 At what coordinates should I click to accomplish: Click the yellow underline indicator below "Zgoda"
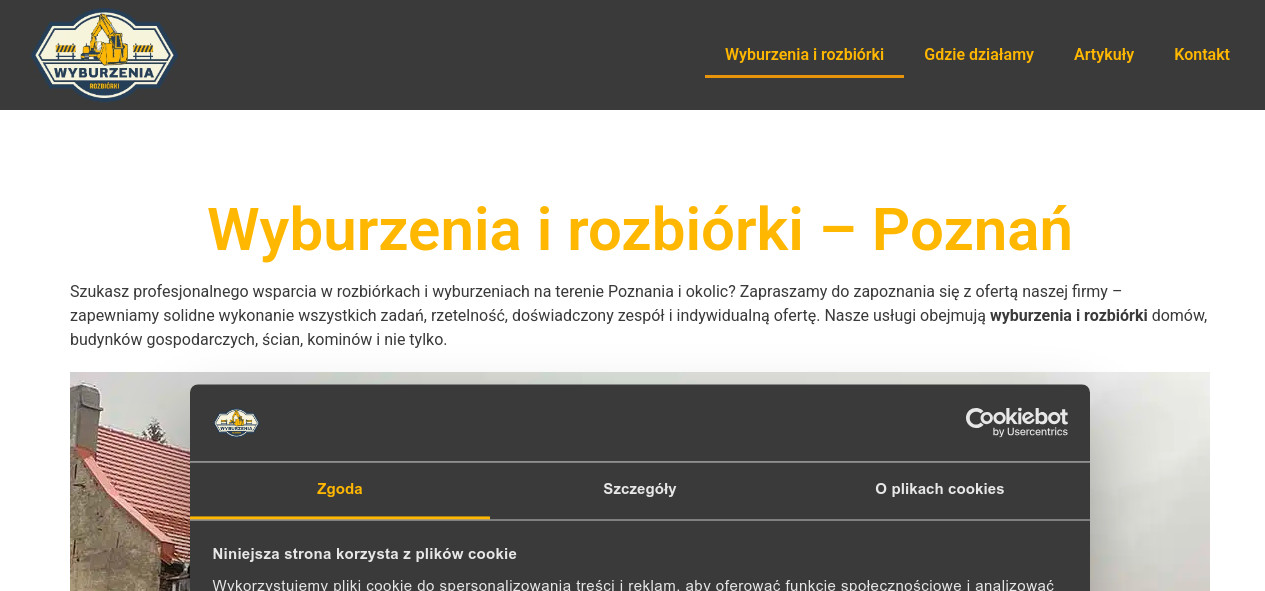pos(339,516)
